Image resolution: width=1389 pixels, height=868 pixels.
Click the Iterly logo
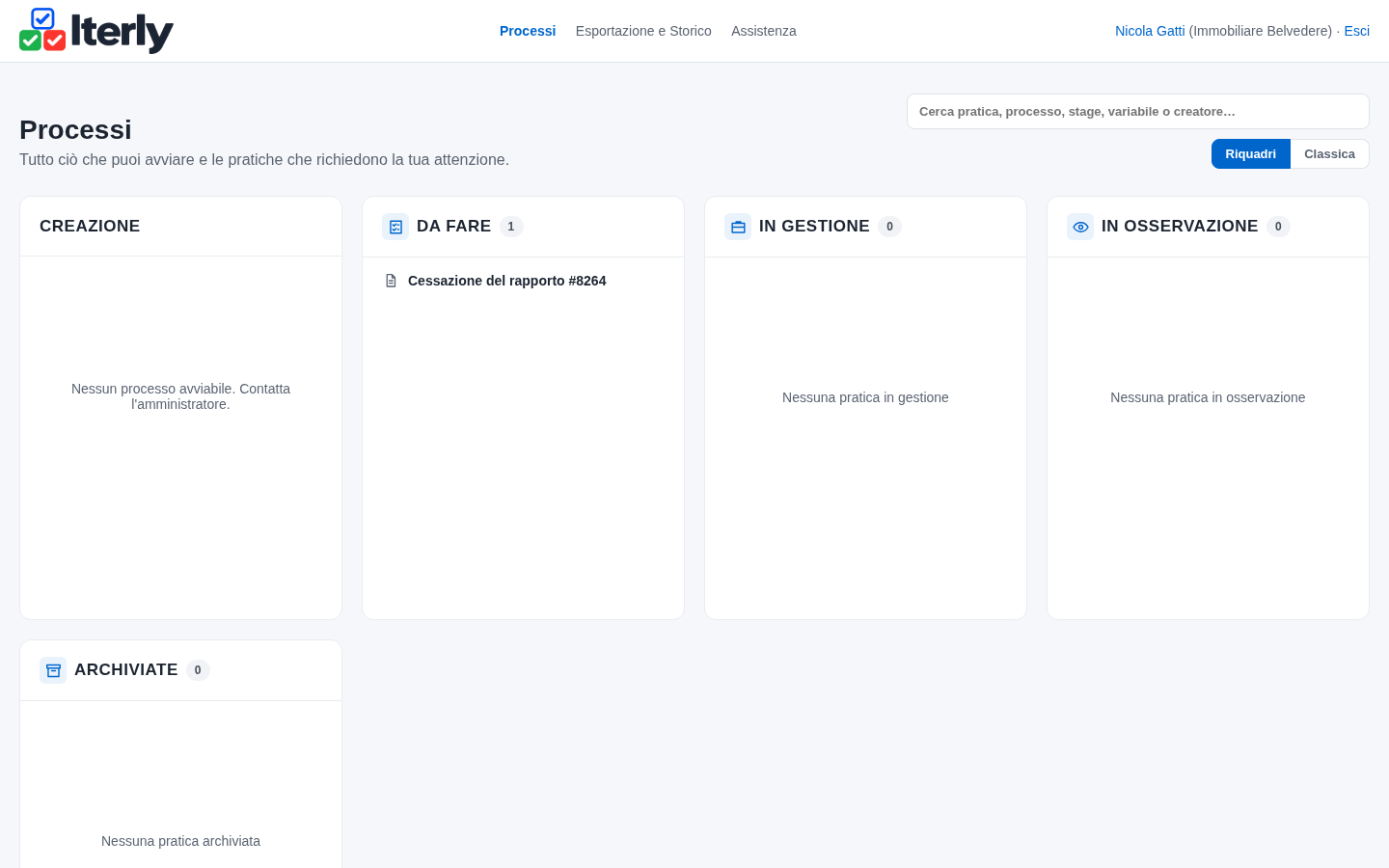tap(96, 31)
